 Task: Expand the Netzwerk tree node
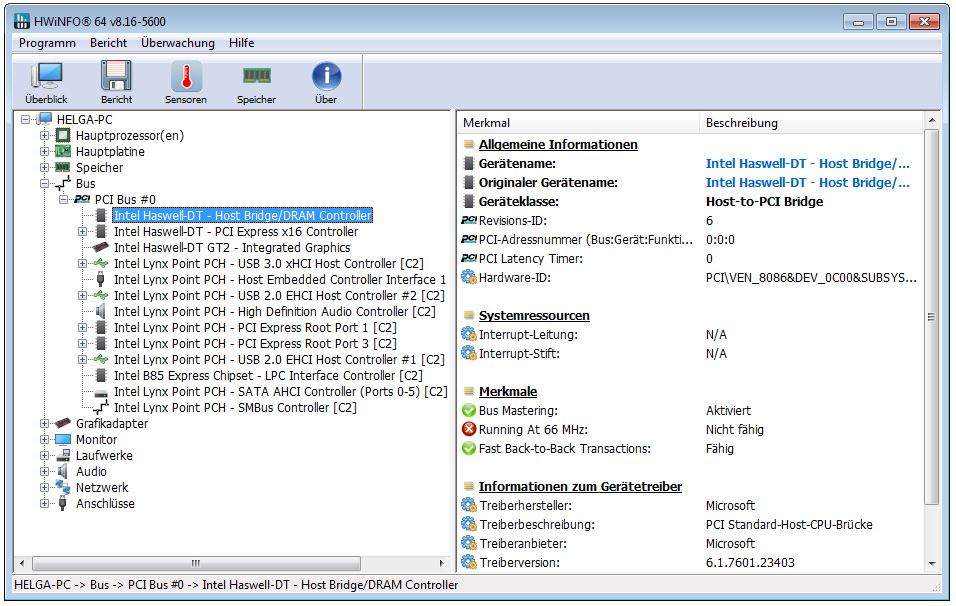click(44, 488)
